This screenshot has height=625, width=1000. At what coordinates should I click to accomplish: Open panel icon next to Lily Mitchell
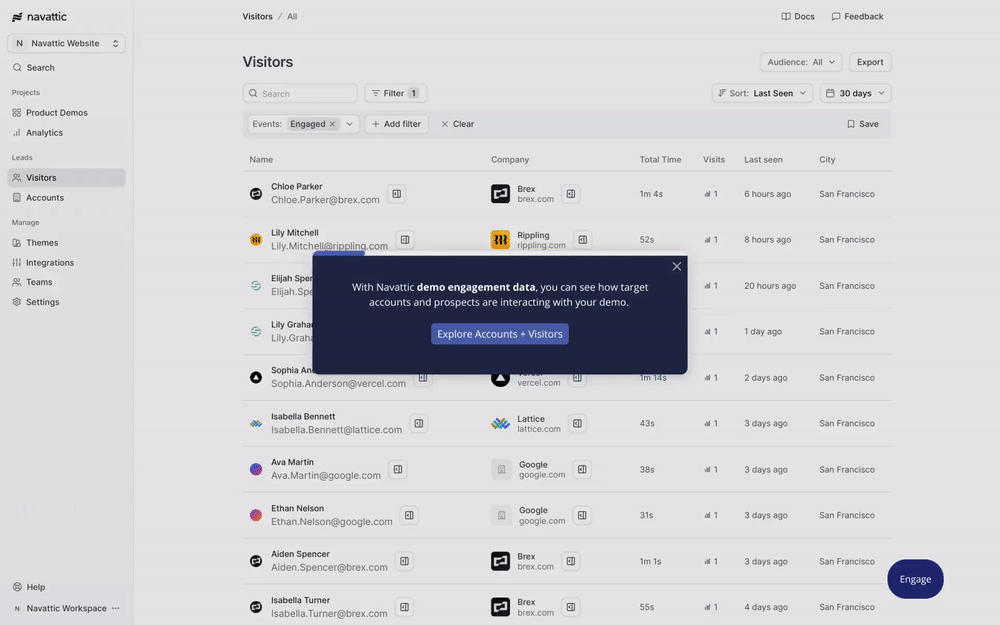pyautogui.click(x=405, y=240)
